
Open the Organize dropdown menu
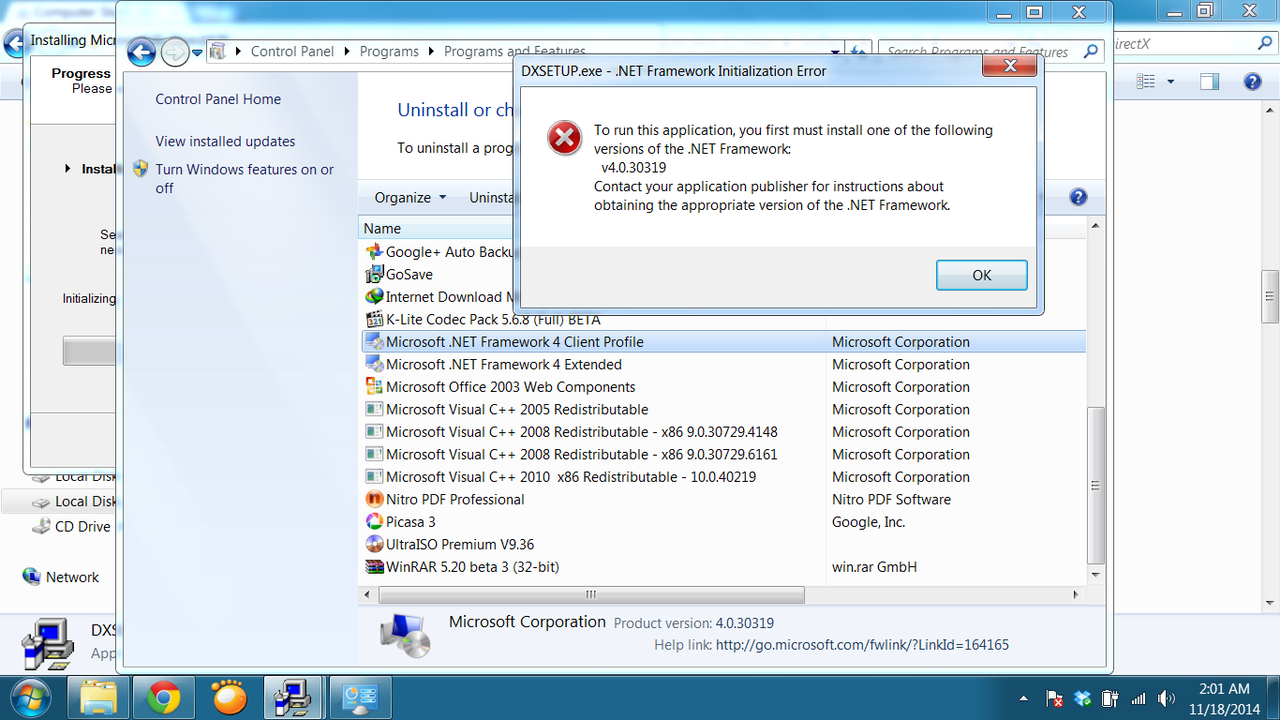tap(410, 197)
